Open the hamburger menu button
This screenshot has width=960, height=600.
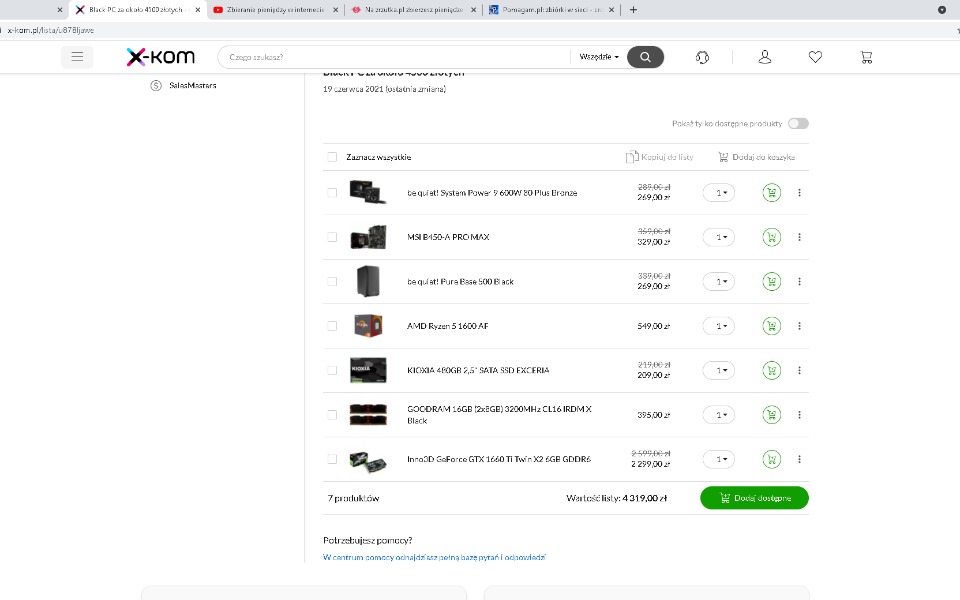coord(77,57)
